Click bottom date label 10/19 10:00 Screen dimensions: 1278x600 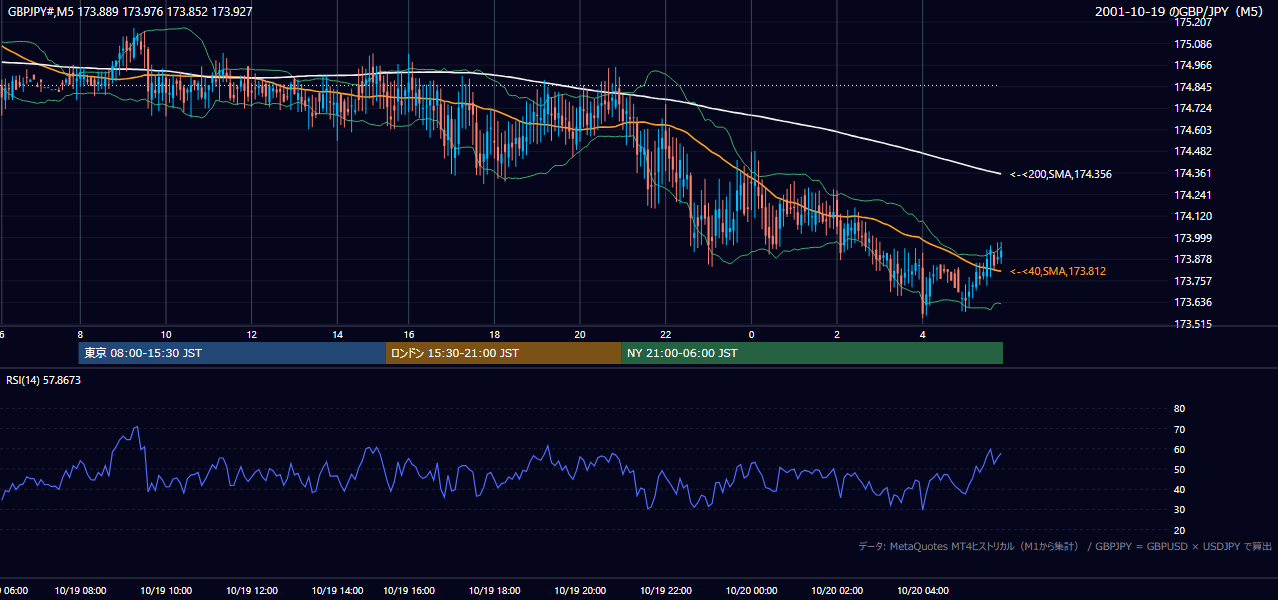click(x=167, y=590)
